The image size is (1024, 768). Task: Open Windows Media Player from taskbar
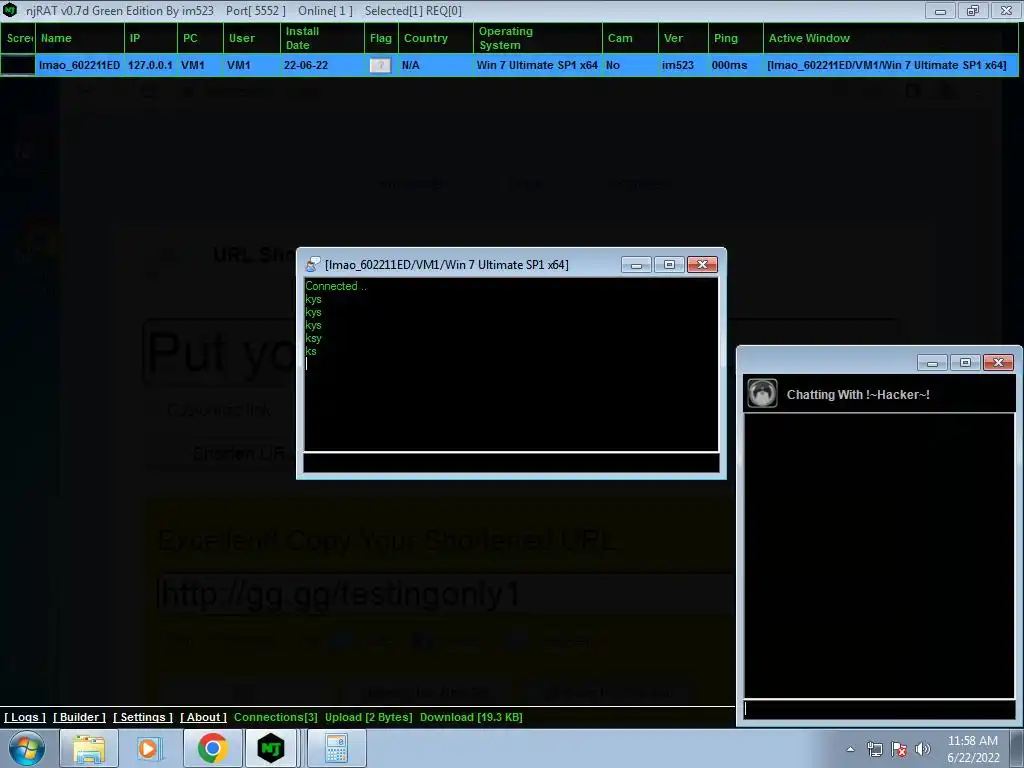pyautogui.click(x=148, y=748)
